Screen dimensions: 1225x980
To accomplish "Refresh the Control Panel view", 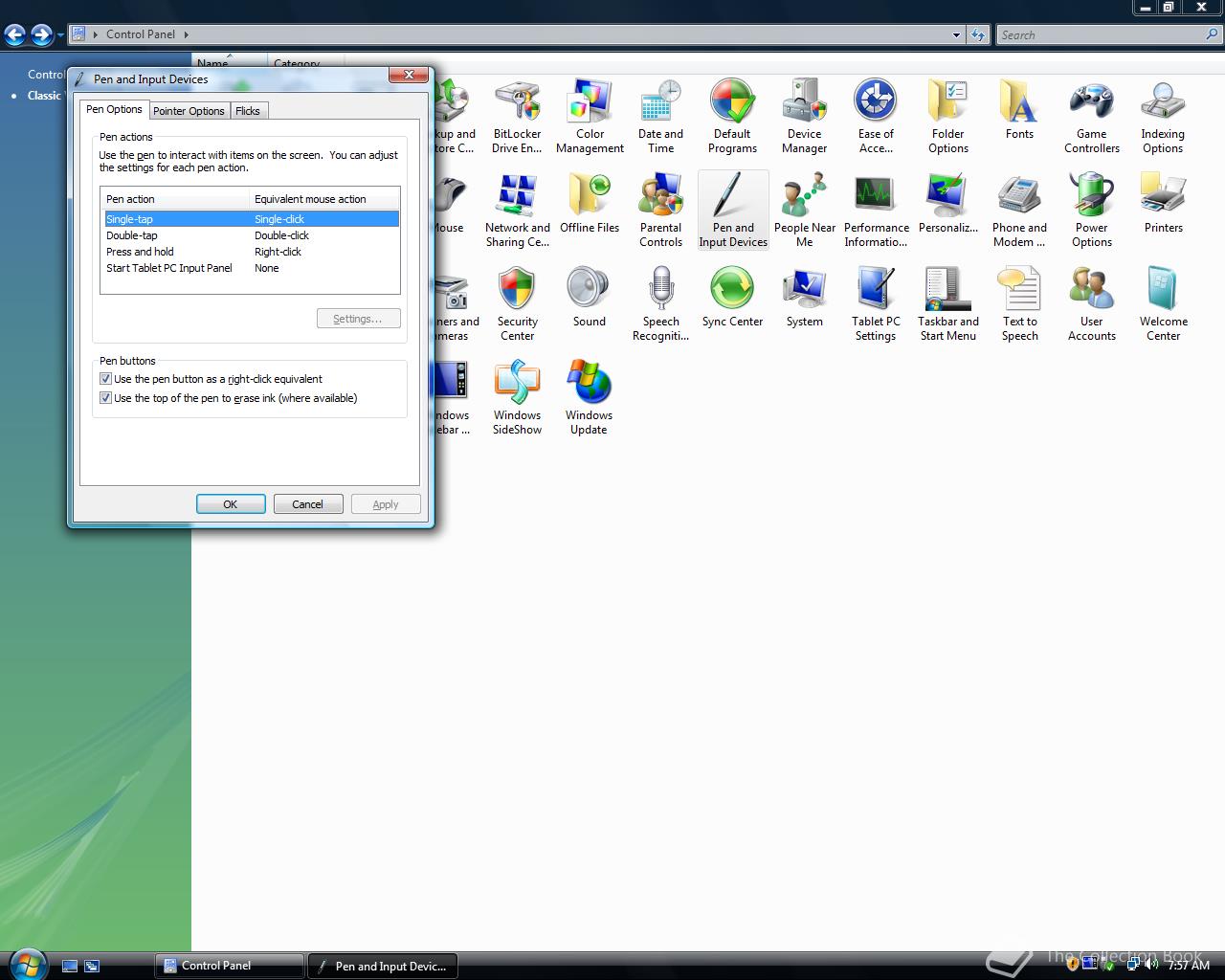I will click(x=977, y=34).
